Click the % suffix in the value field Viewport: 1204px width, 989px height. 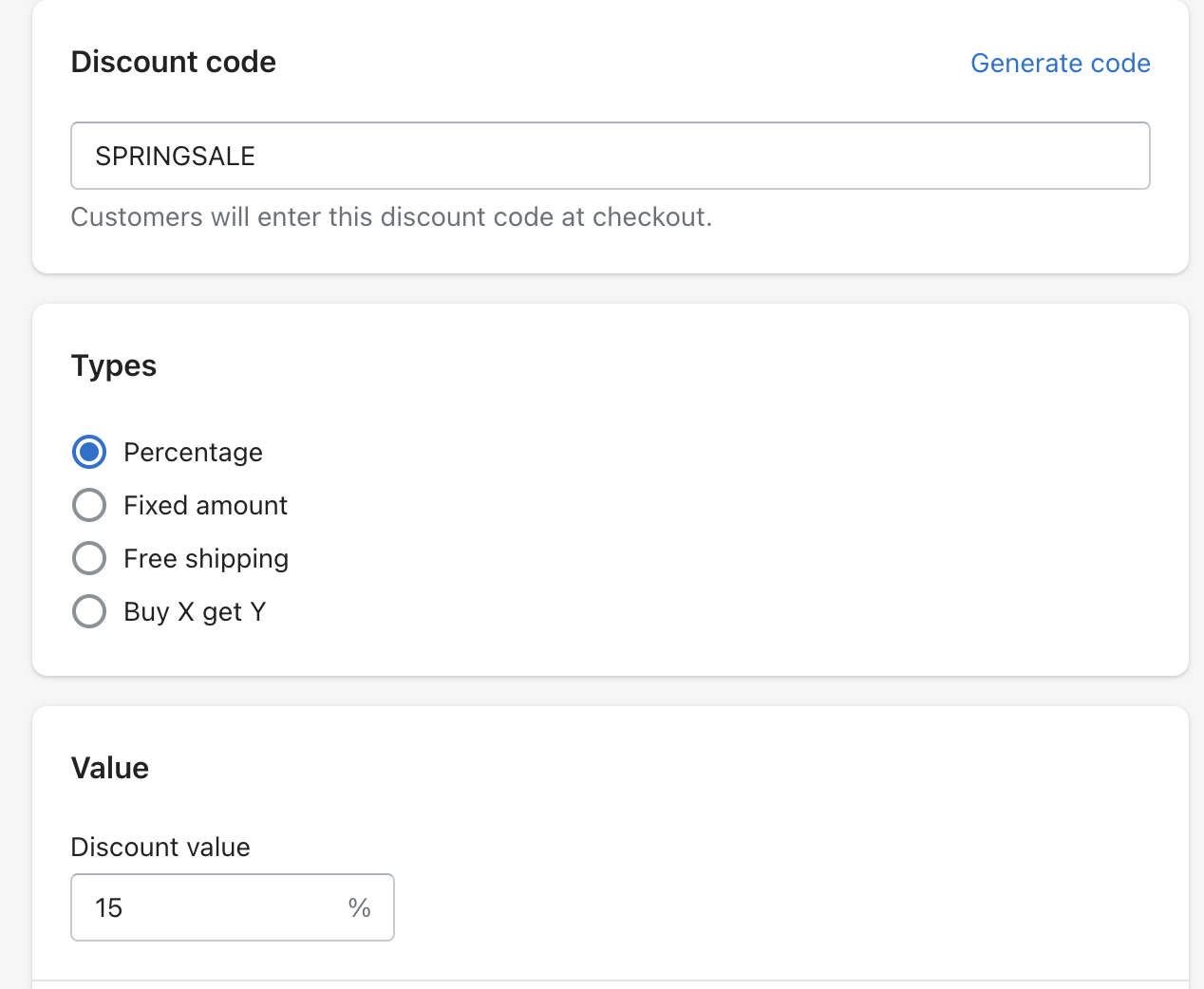(359, 907)
